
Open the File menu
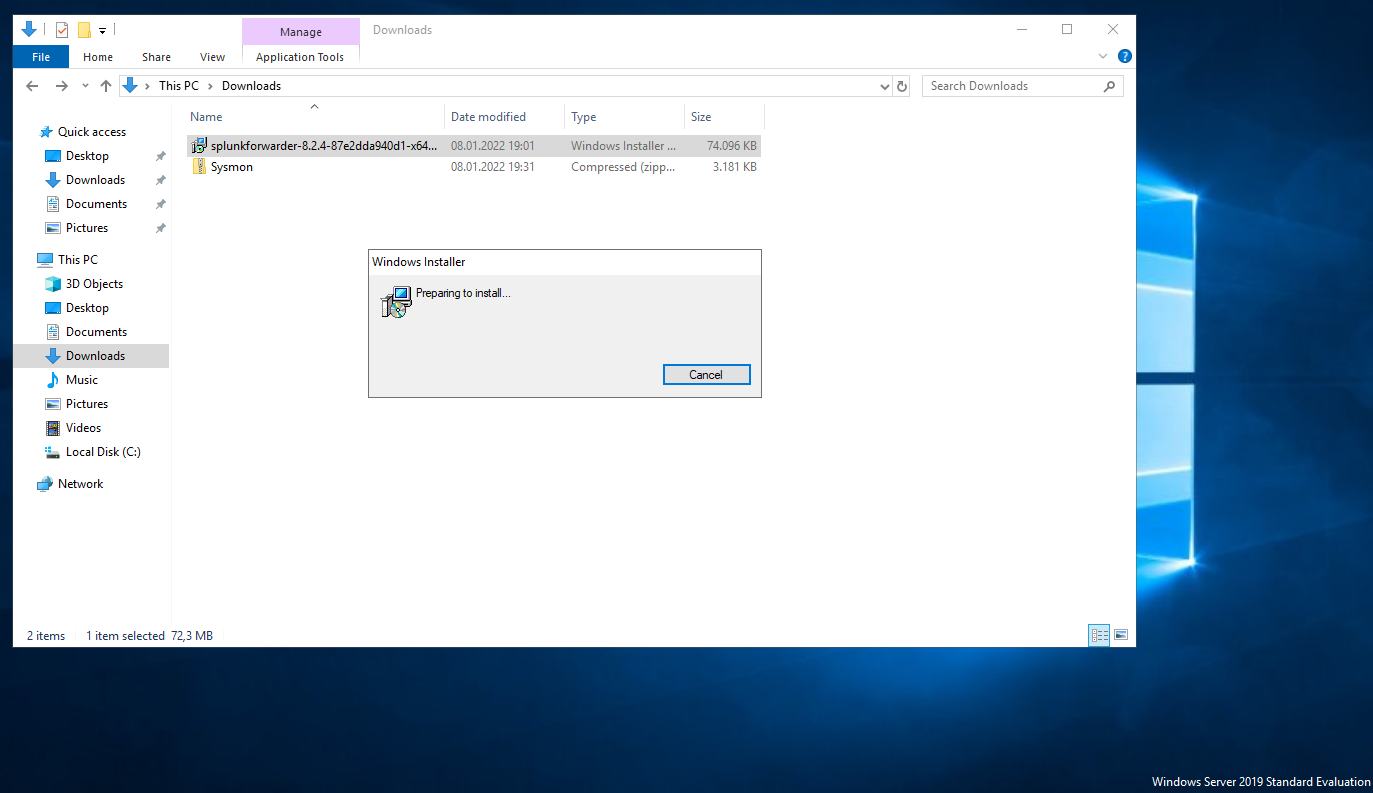41,57
